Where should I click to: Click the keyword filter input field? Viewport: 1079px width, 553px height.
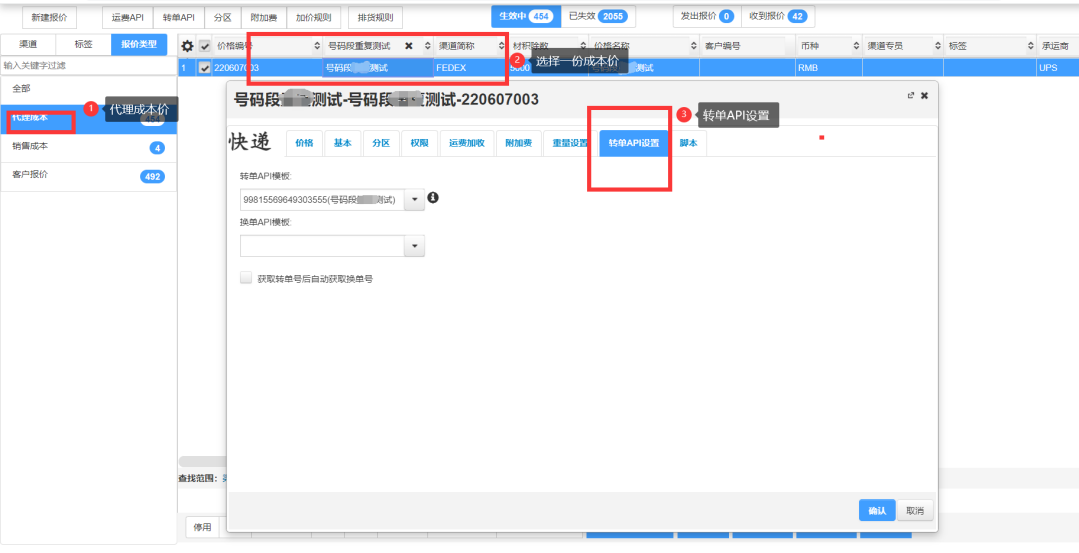[x=88, y=65]
